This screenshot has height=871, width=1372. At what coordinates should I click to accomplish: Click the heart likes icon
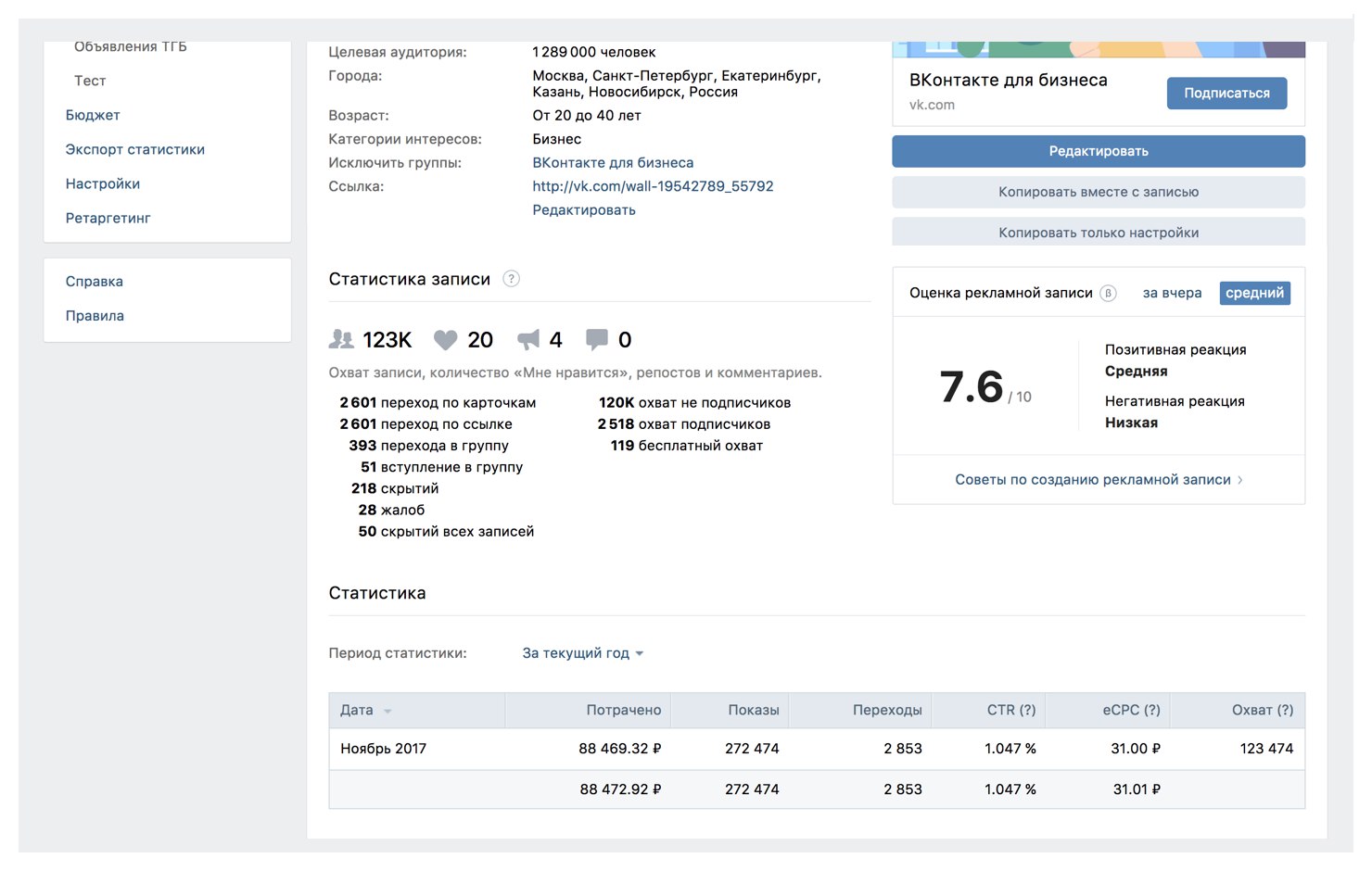coord(445,340)
